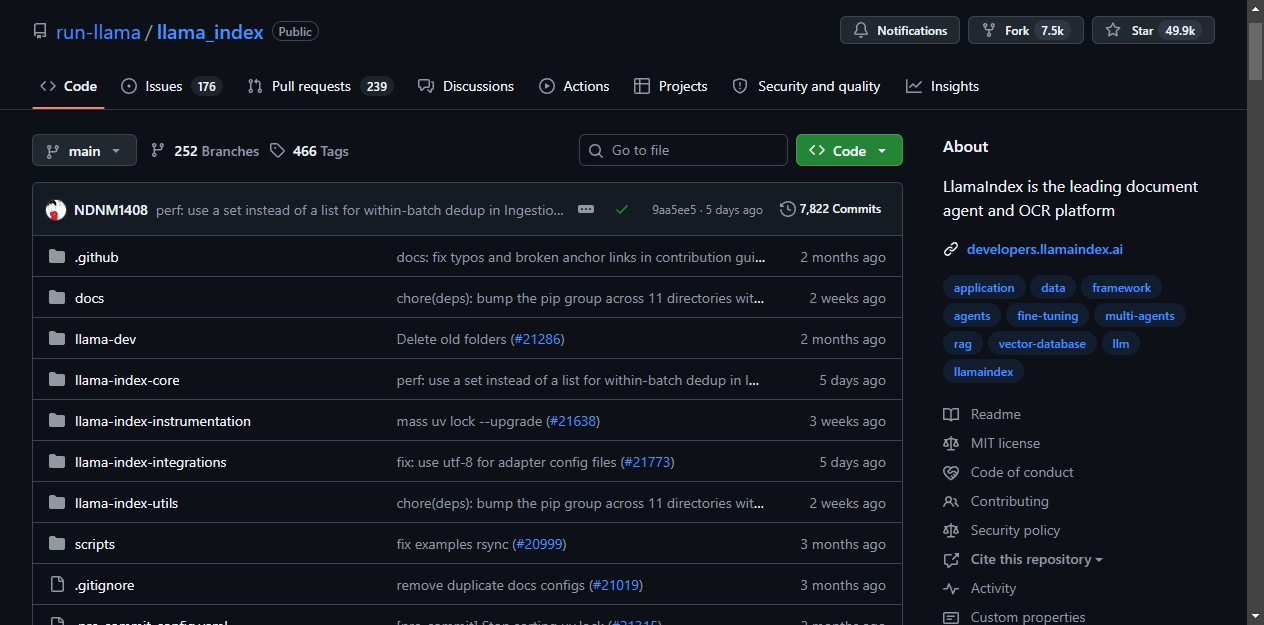Image resolution: width=1264 pixels, height=625 pixels.
Task: Select the application topic tag
Action: [x=984, y=287]
